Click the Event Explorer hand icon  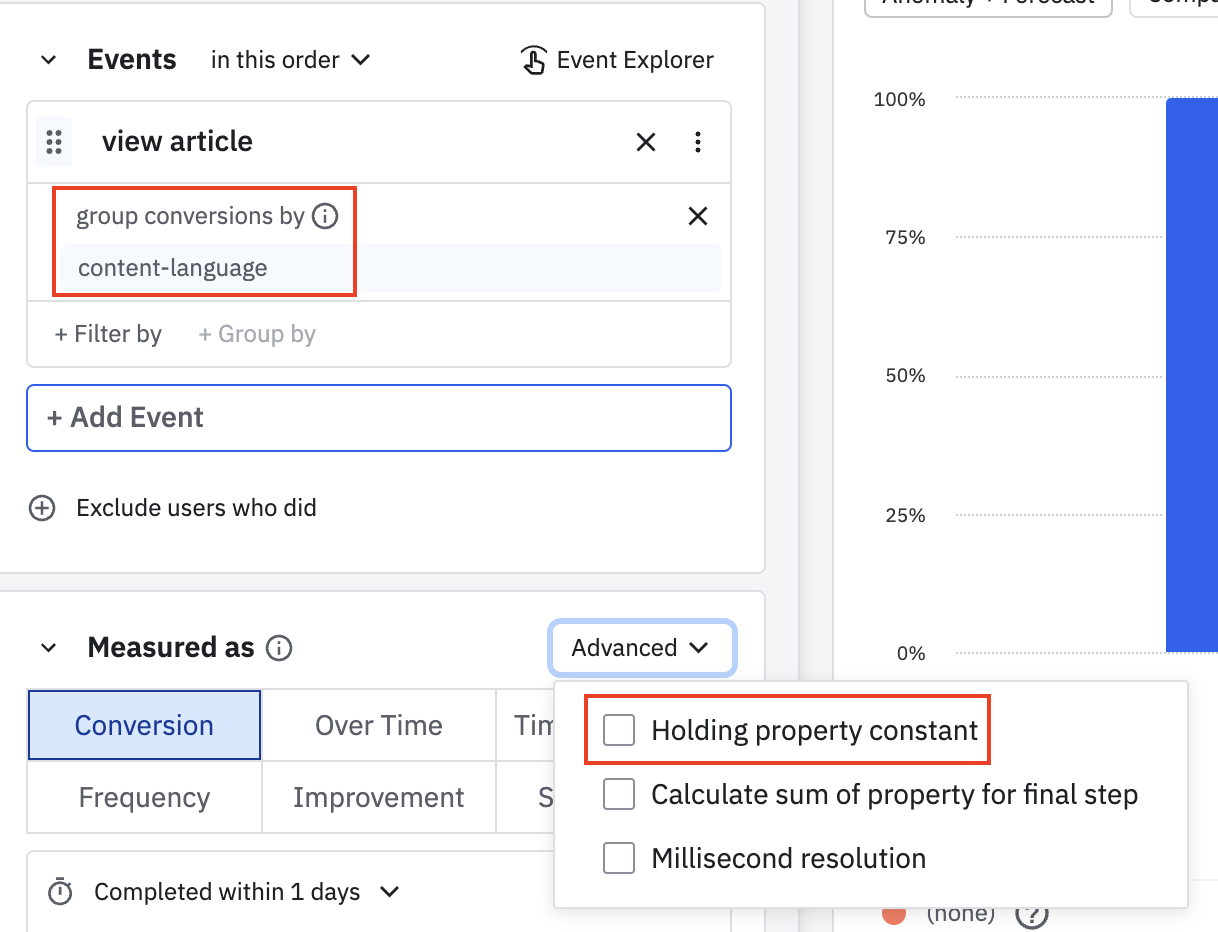[533, 60]
